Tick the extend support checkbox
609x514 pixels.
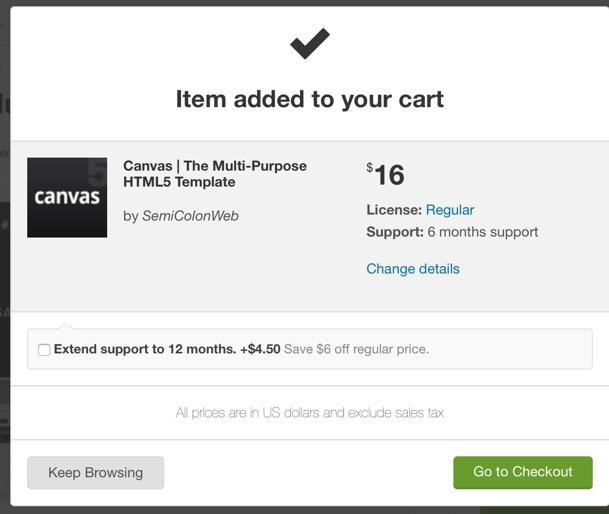pyautogui.click(x=44, y=350)
